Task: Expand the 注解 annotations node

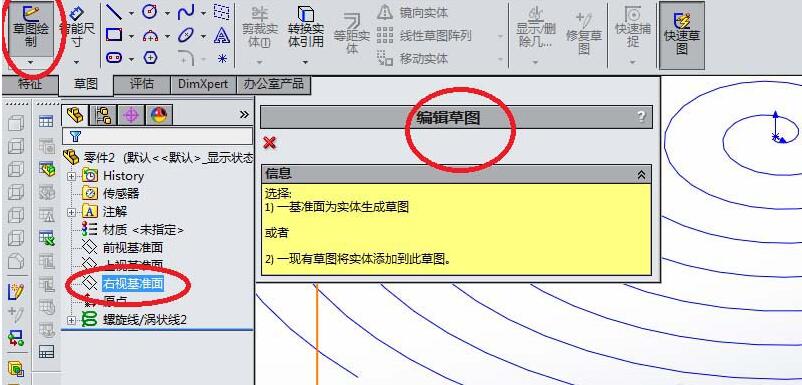Action: [x=71, y=212]
